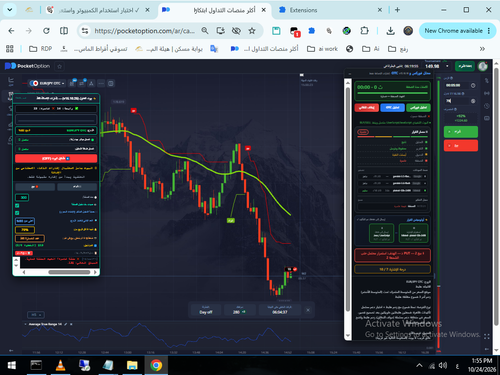Image resolution: width=500 pixels, height=375 pixels.
Task: Click the text field at top of left panel
Action: [x=56, y=119]
